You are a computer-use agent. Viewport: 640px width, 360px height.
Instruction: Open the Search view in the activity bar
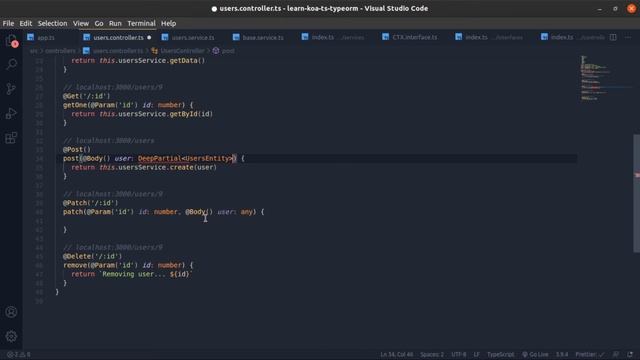(x=11, y=64)
